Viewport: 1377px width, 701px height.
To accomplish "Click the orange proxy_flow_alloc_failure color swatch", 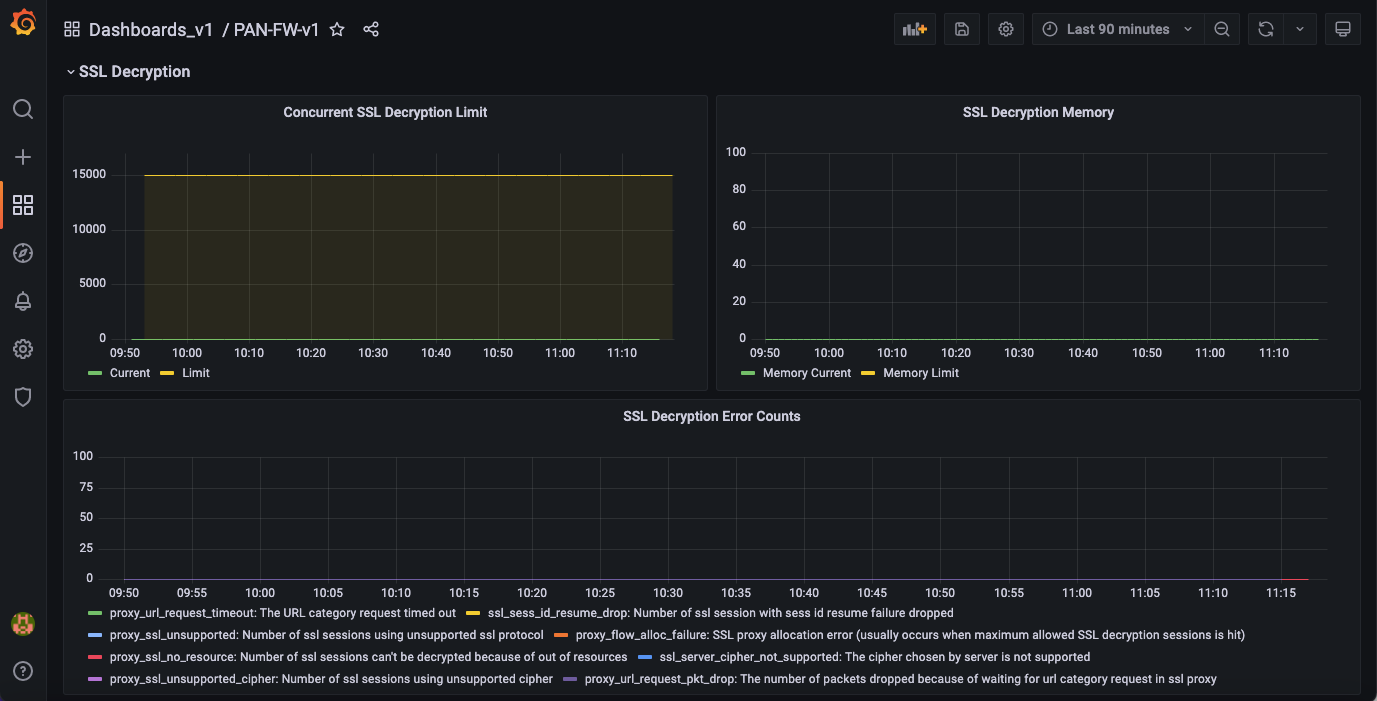I will (x=560, y=635).
